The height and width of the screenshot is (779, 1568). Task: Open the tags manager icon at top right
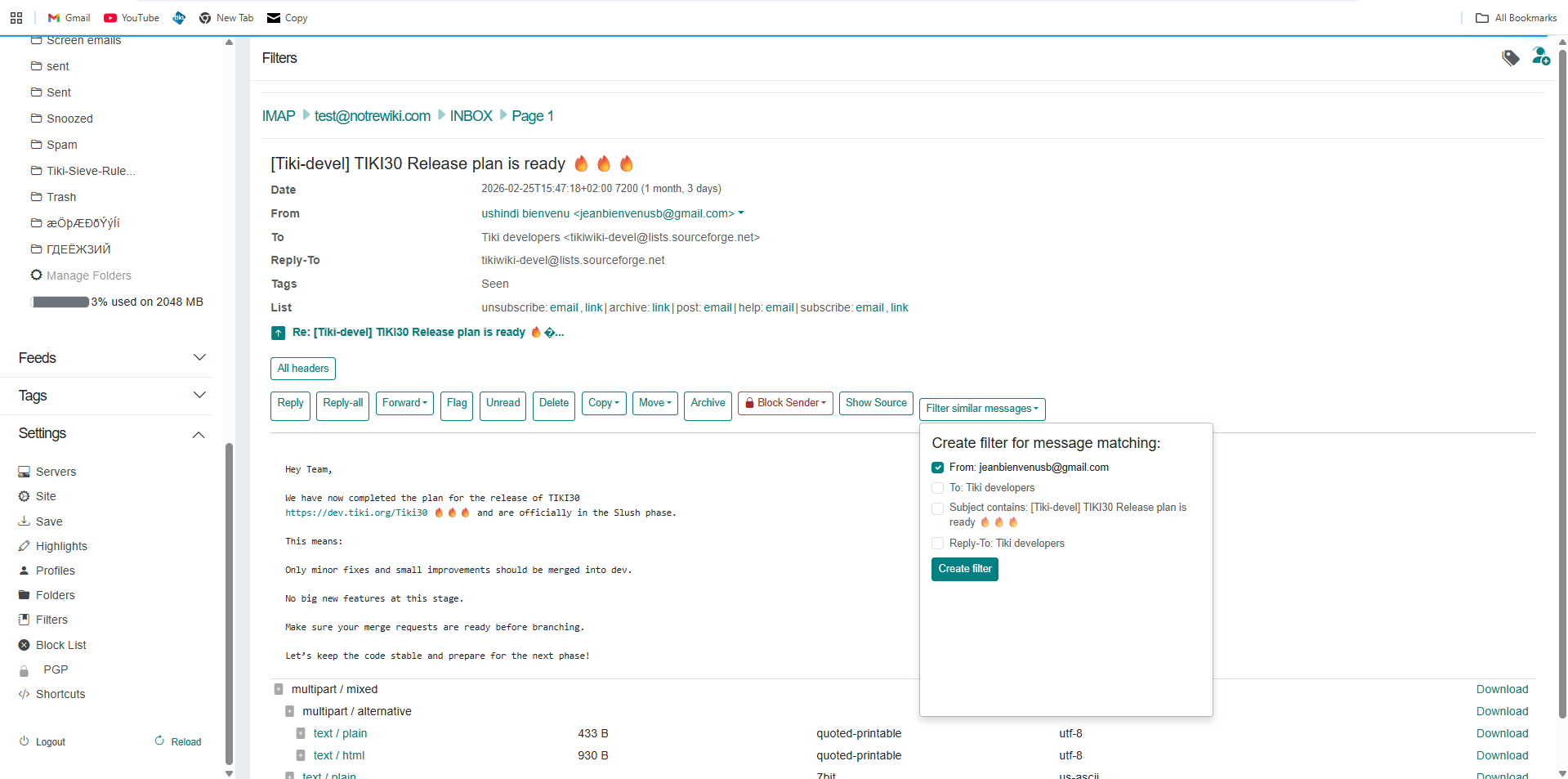1510,58
